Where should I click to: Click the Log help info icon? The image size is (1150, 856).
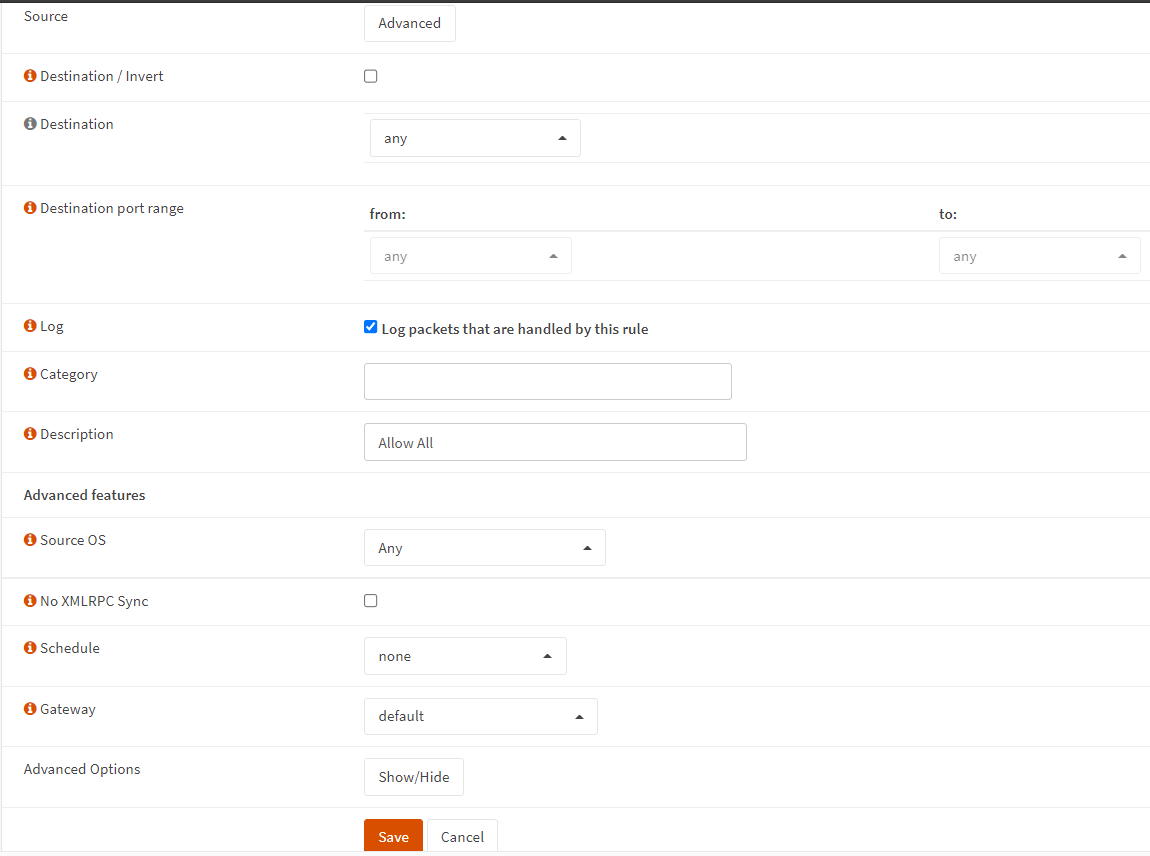tap(30, 326)
